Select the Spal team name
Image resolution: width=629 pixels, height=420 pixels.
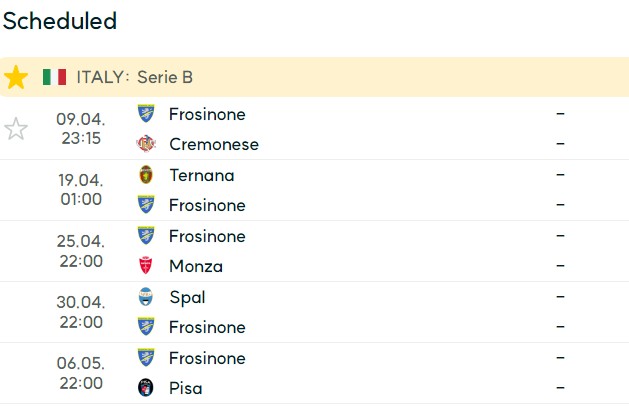pyautogui.click(x=187, y=297)
